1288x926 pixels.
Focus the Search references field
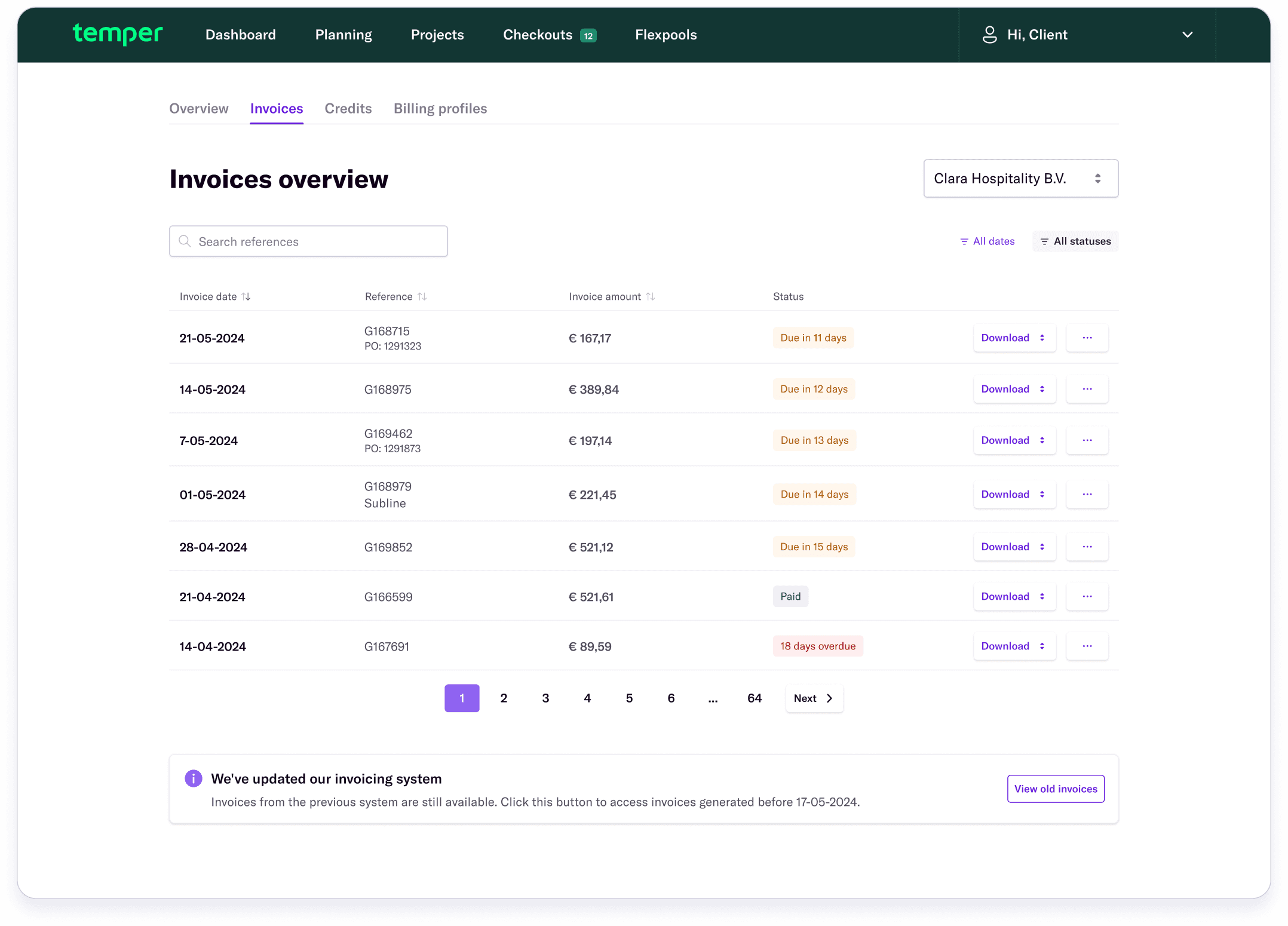[308, 241]
